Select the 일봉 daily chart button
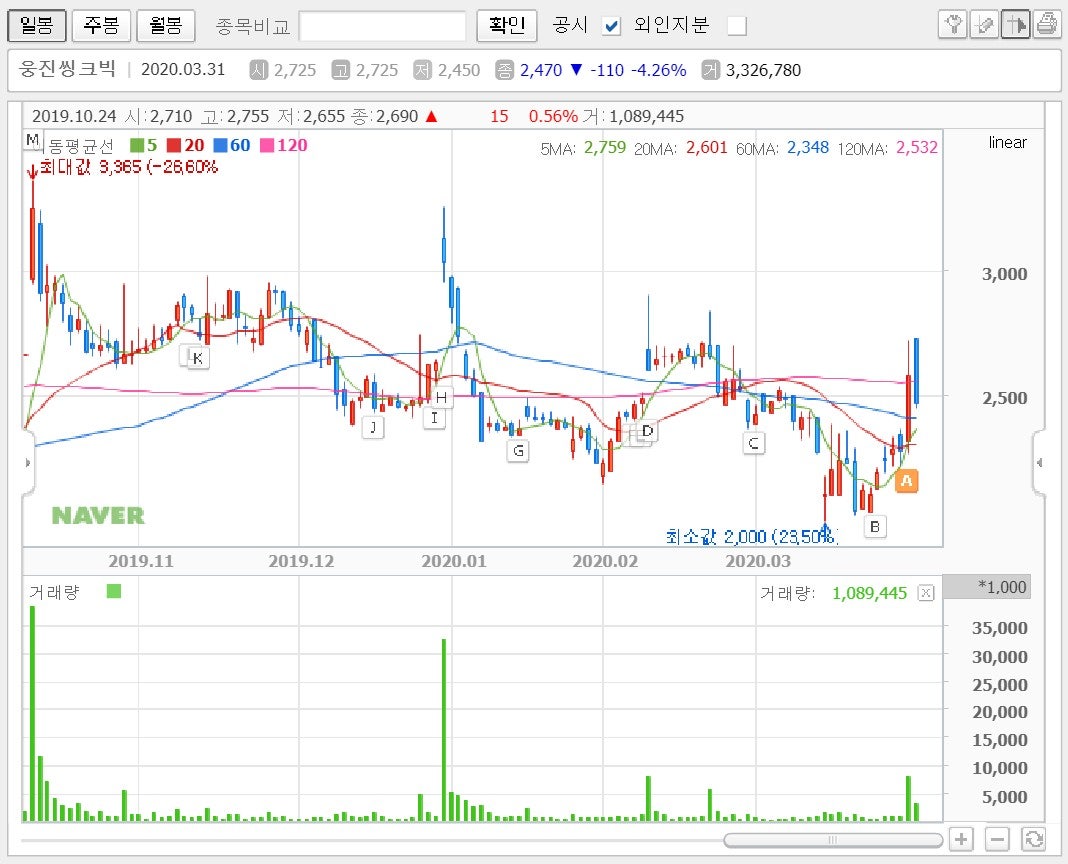The width and height of the screenshot is (1068, 864). tap(37, 25)
